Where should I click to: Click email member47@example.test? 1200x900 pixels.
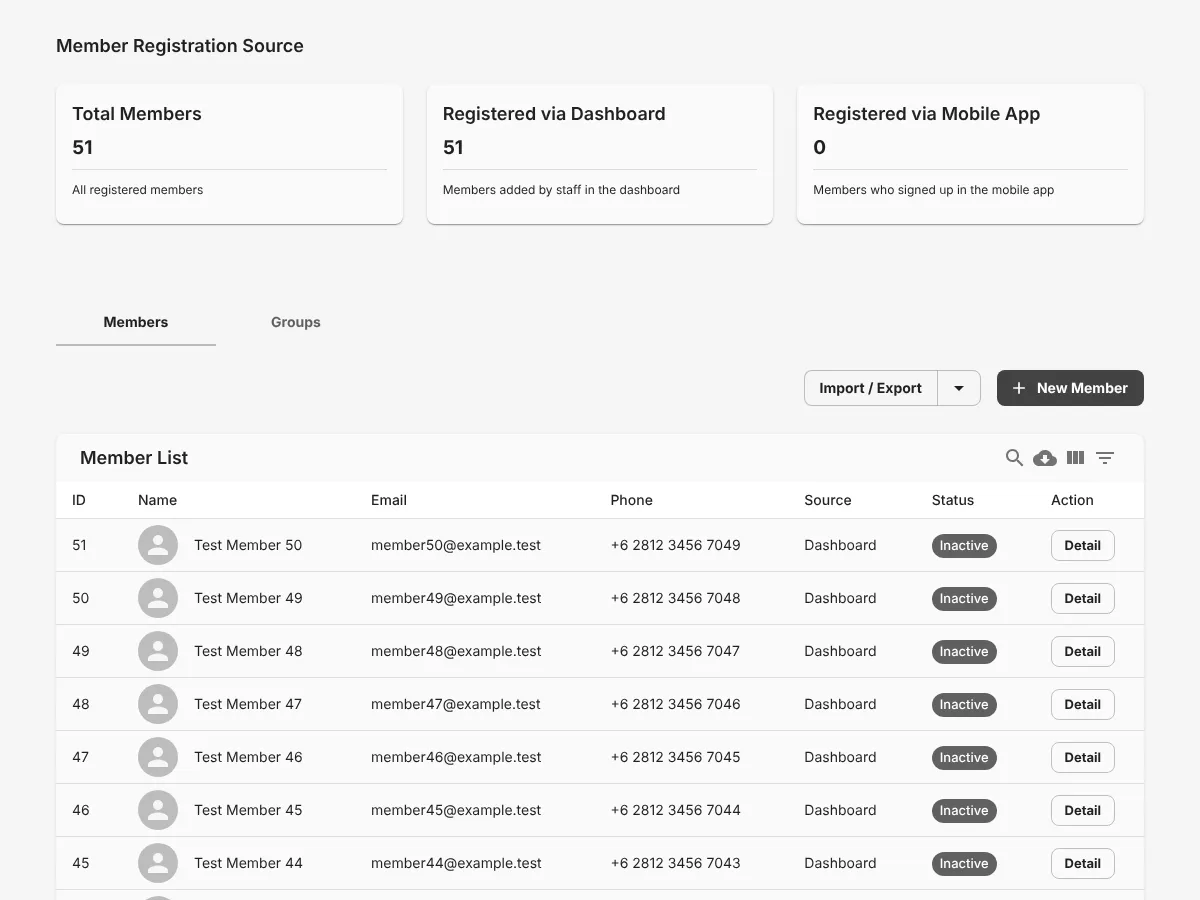(x=456, y=704)
